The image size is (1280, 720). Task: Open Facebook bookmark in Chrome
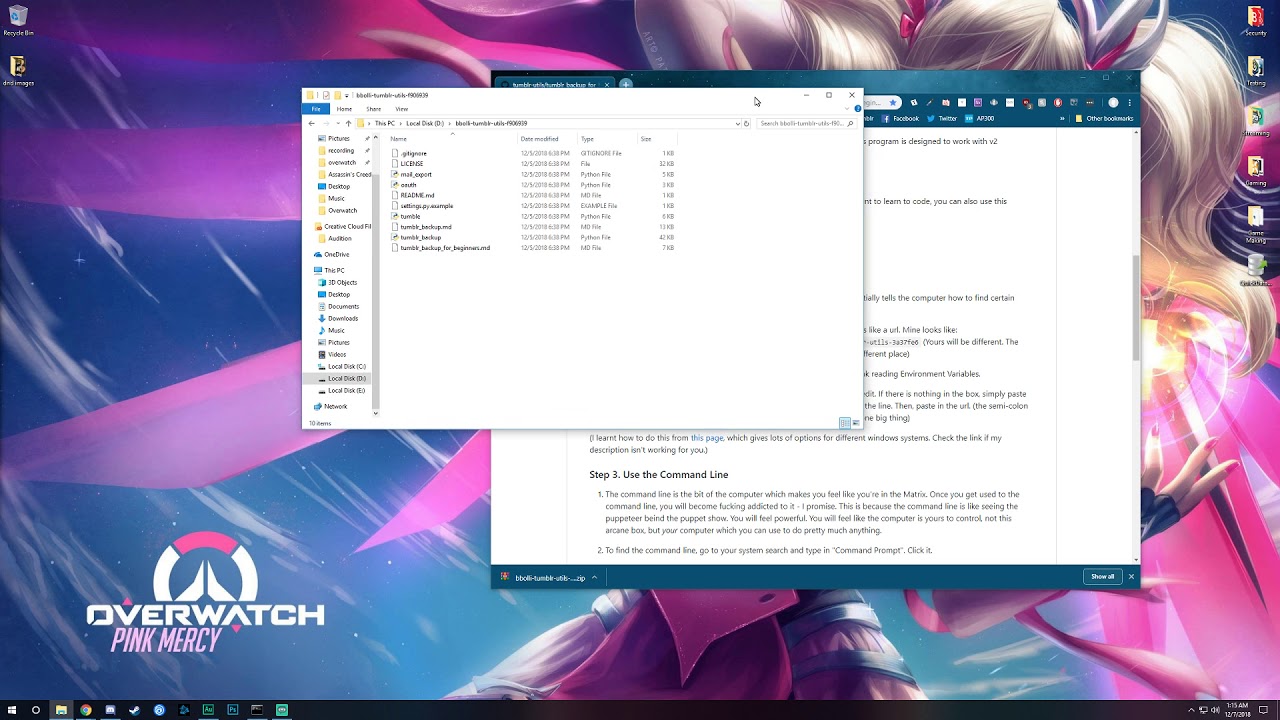pyautogui.click(x=900, y=118)
